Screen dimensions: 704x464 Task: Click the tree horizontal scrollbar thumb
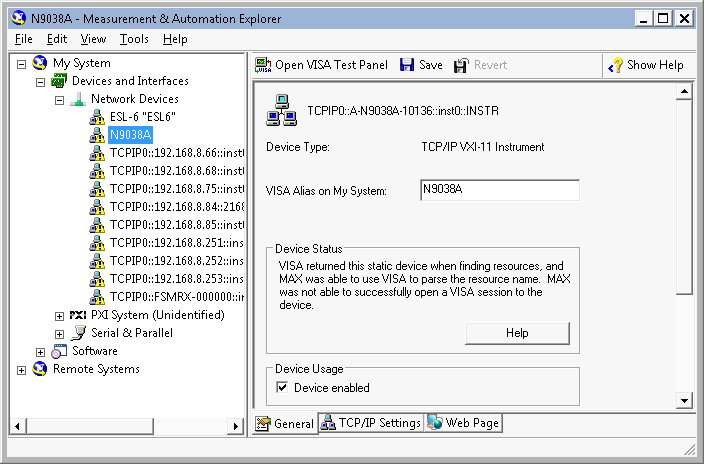[90, 426]
